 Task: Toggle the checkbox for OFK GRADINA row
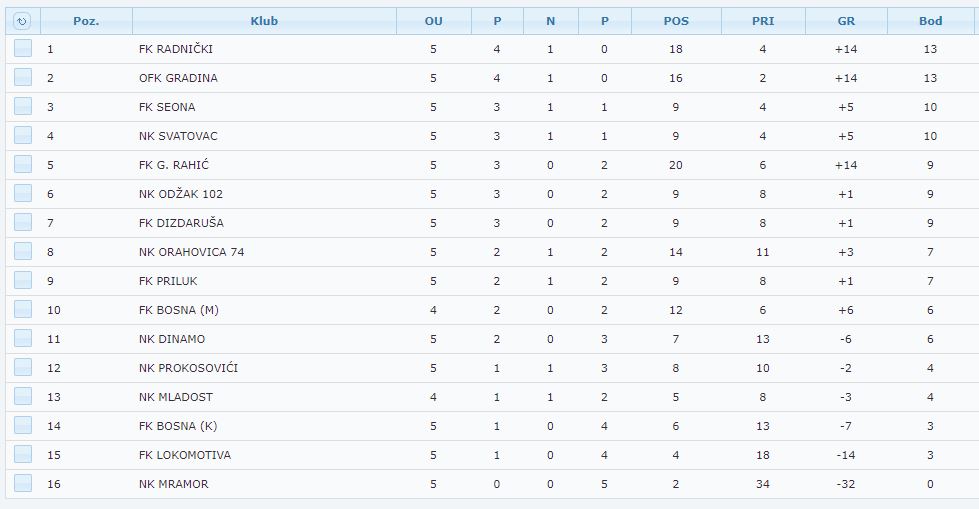click(x=23, y=77)
